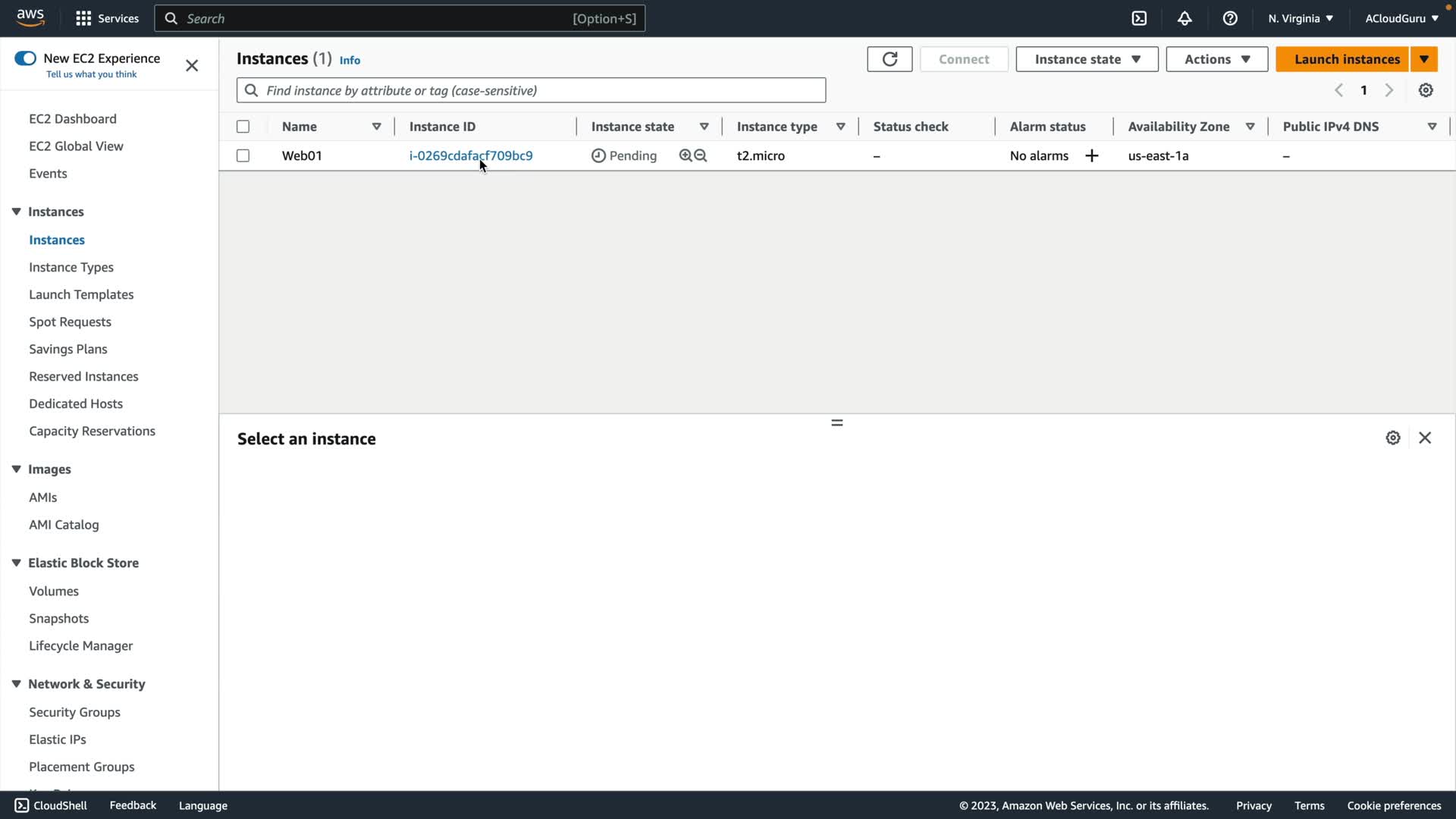
Task: Check the select-all instances checkbox
Action: 243,127
